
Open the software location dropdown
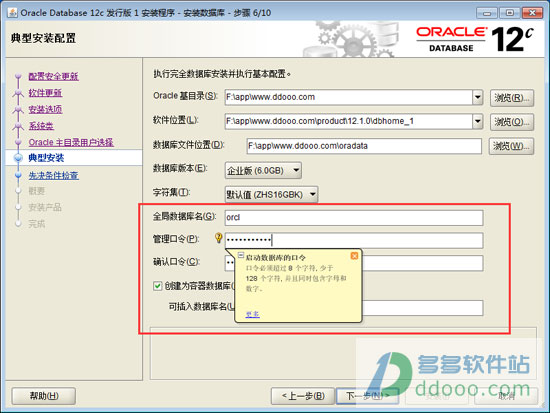(477, 121)
